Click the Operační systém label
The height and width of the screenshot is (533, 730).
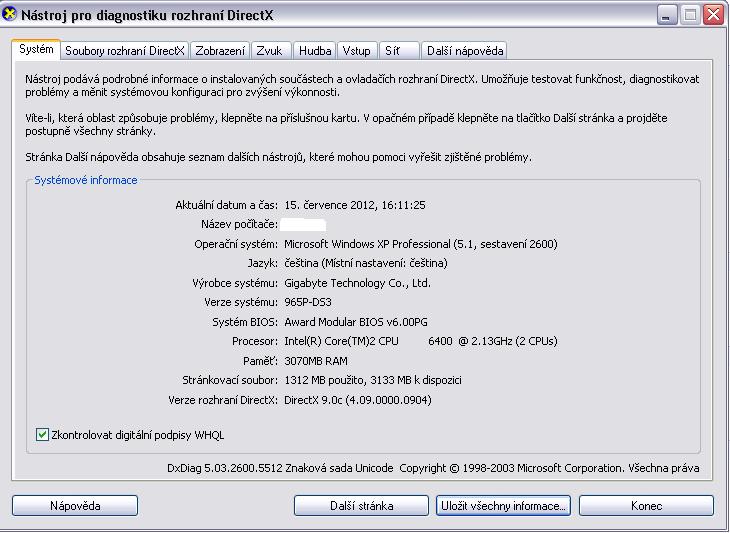[x=236, y=244]
